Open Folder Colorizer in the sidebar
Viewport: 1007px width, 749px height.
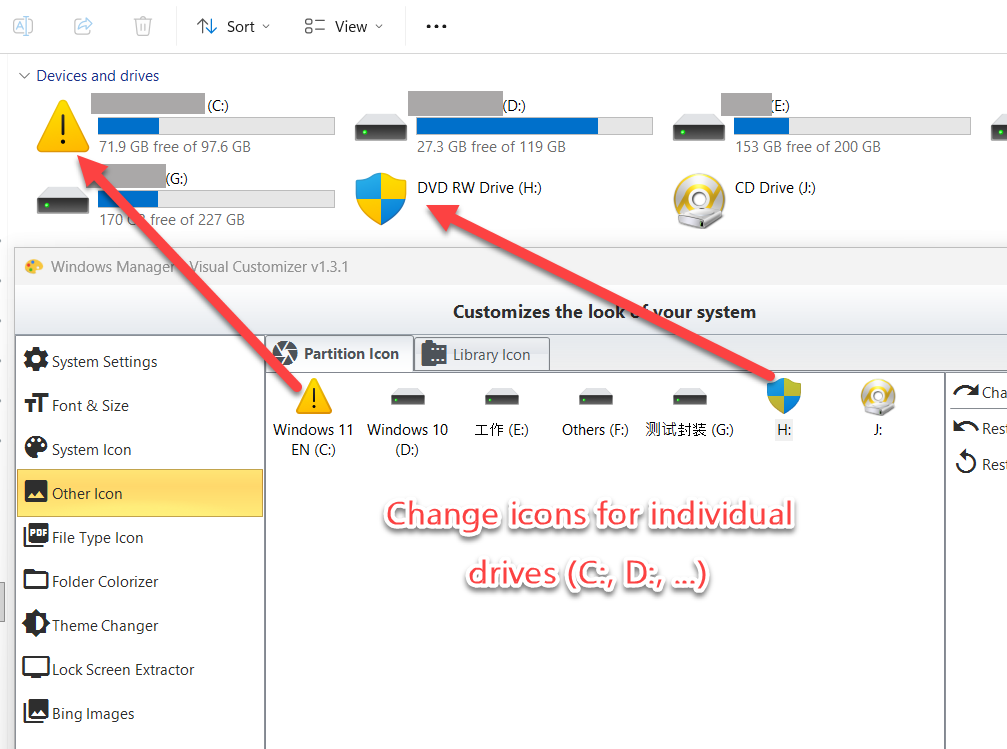(140, 581)
